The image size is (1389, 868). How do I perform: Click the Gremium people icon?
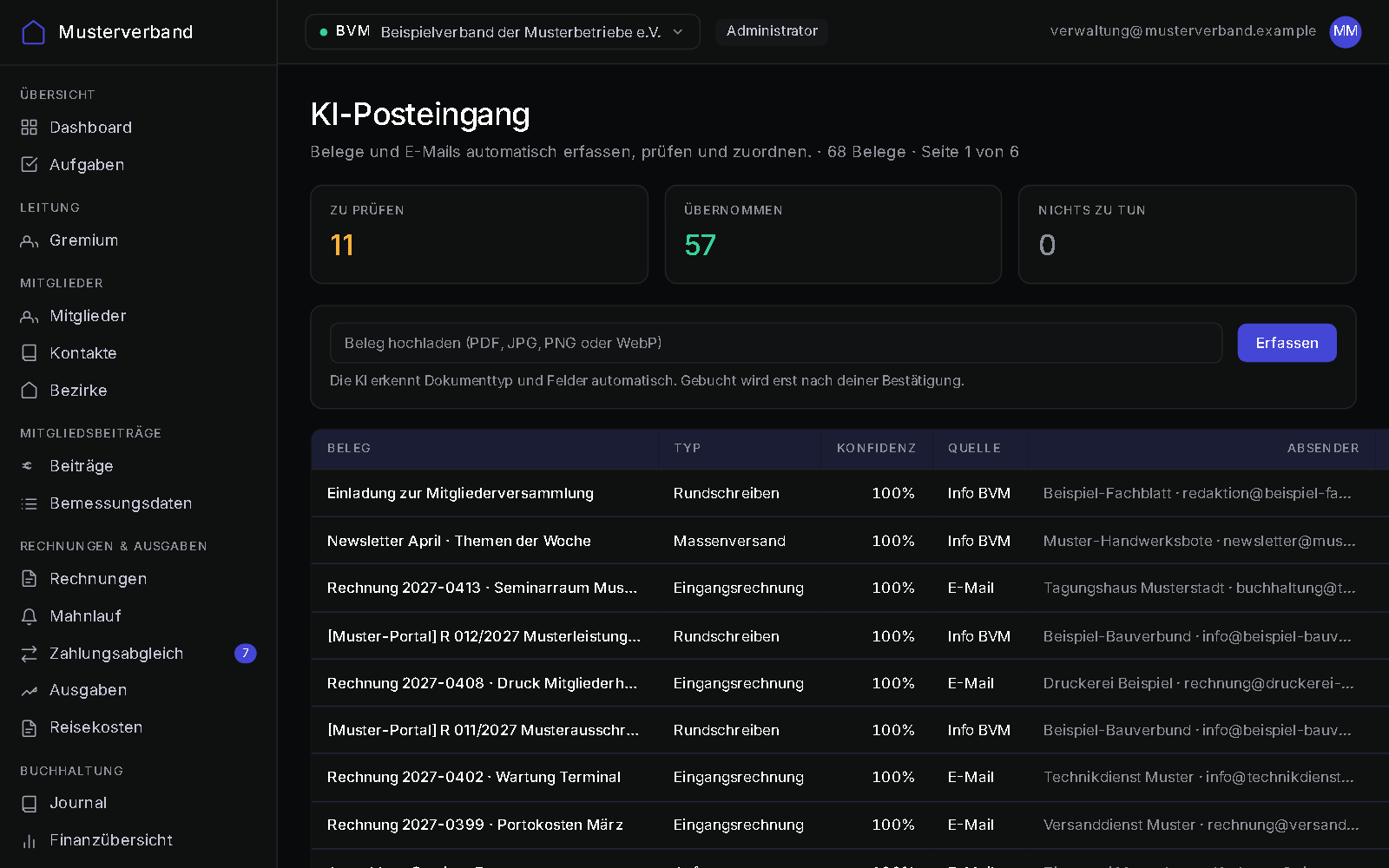pos(30,240)
